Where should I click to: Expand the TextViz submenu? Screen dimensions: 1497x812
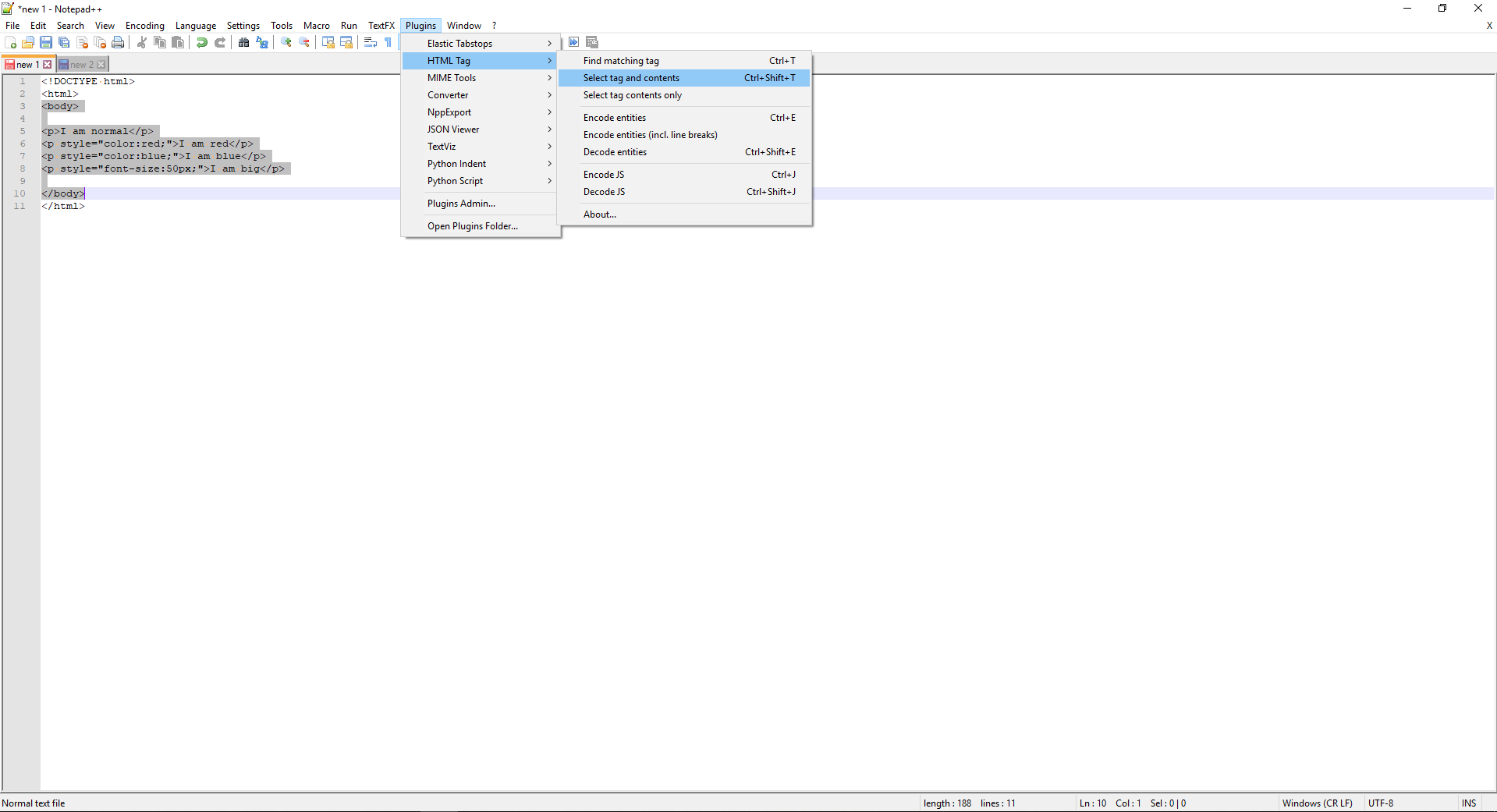coord(481,147)
